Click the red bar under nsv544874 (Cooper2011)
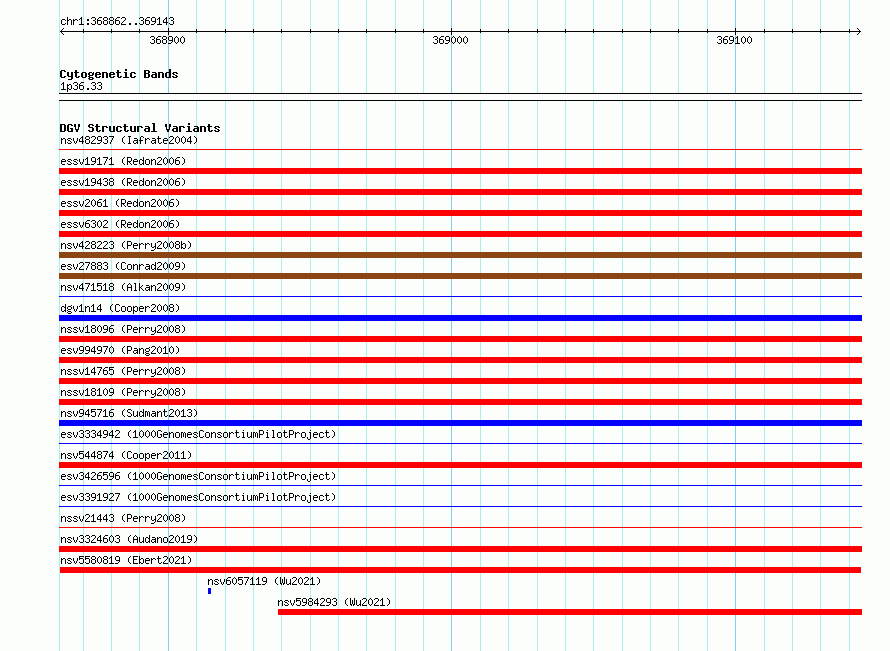The height and width of the screenshot is (651, 890). 460,465
